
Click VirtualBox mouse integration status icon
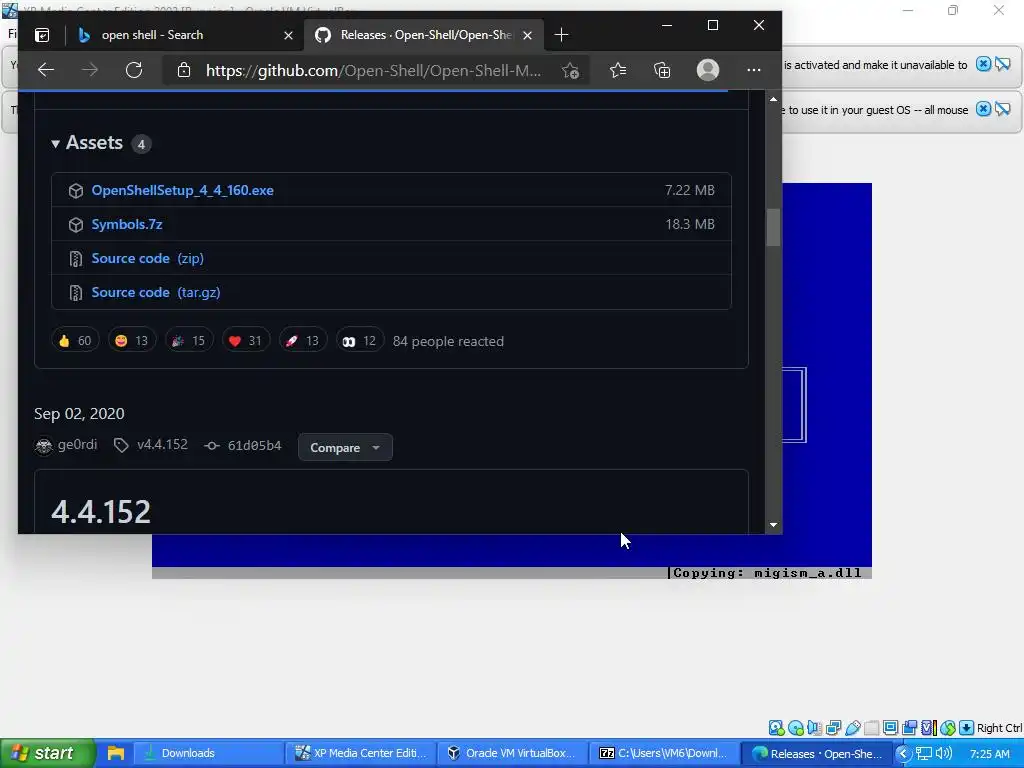(948, 728)
